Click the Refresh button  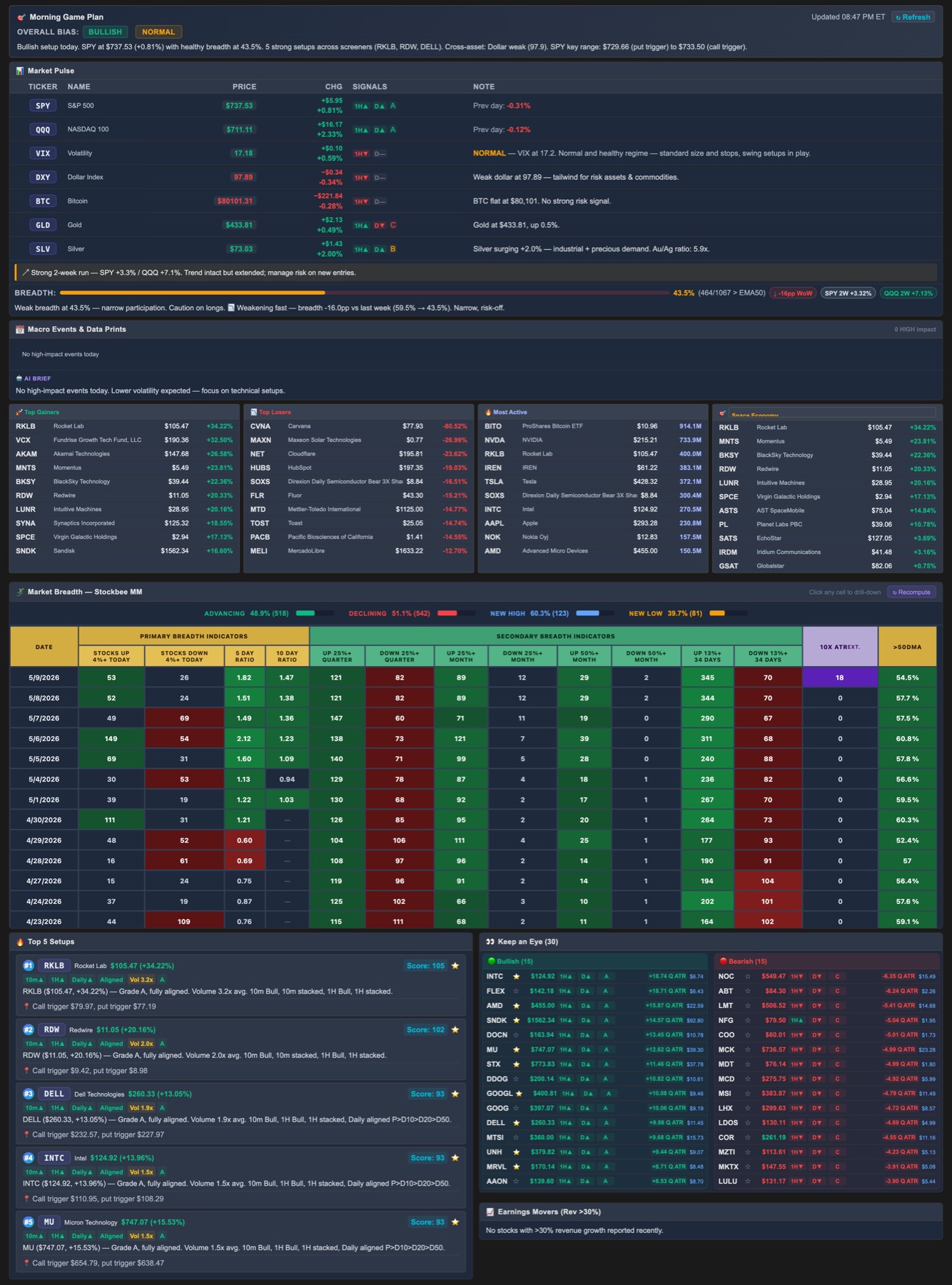(x=913, y=17)
